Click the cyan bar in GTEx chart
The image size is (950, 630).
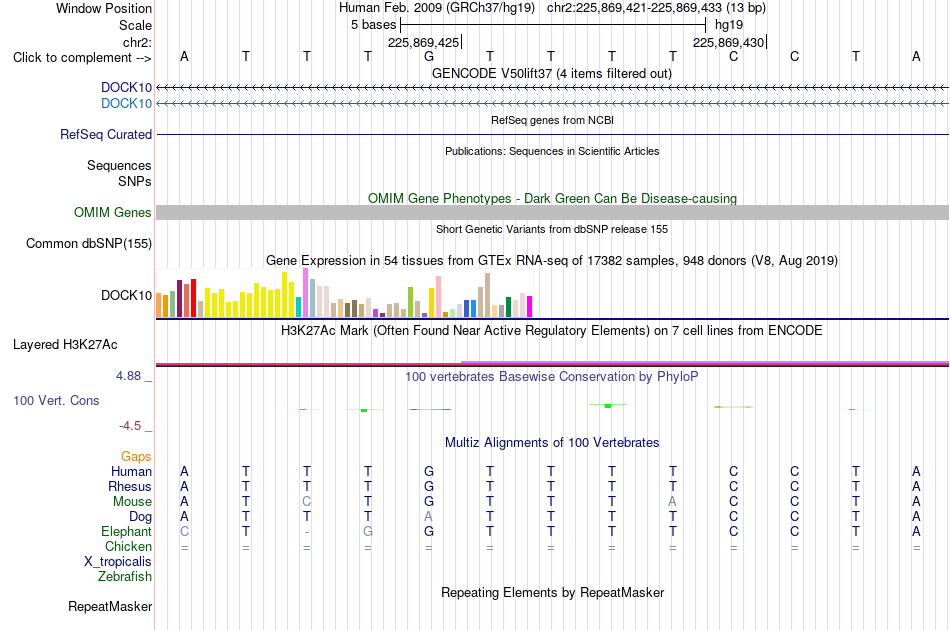(x=299, y=307)
